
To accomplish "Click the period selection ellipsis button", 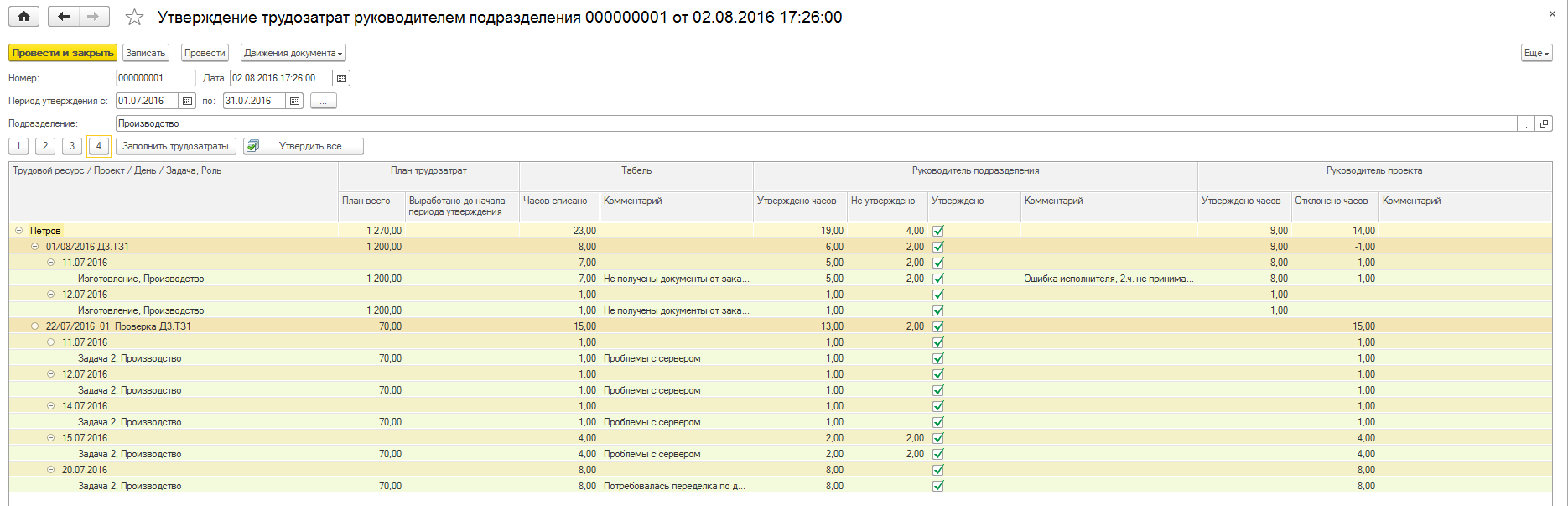I will pyautogui.click(x=324, y=101).
